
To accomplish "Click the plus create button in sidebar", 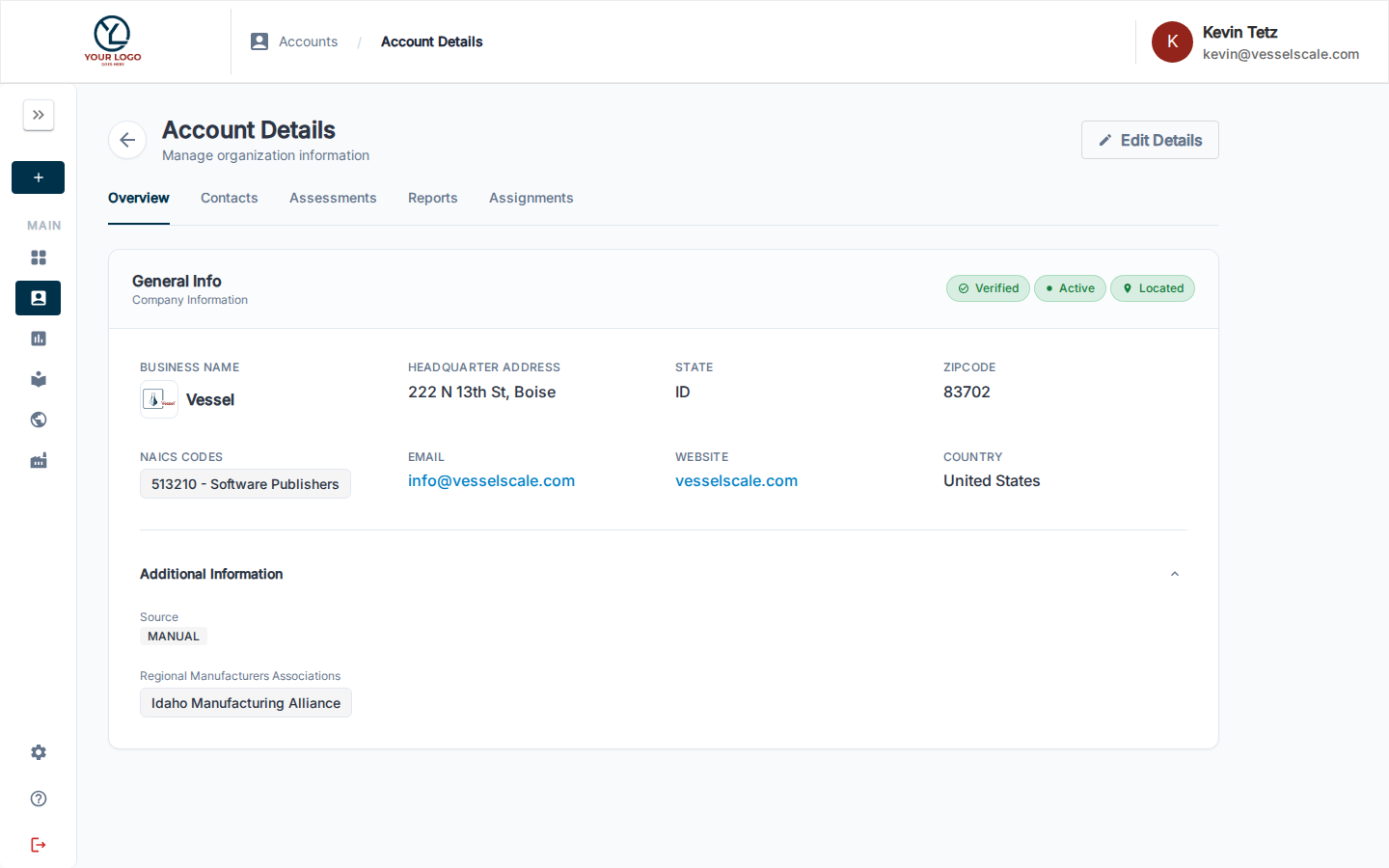I will (x=39, y=177).
